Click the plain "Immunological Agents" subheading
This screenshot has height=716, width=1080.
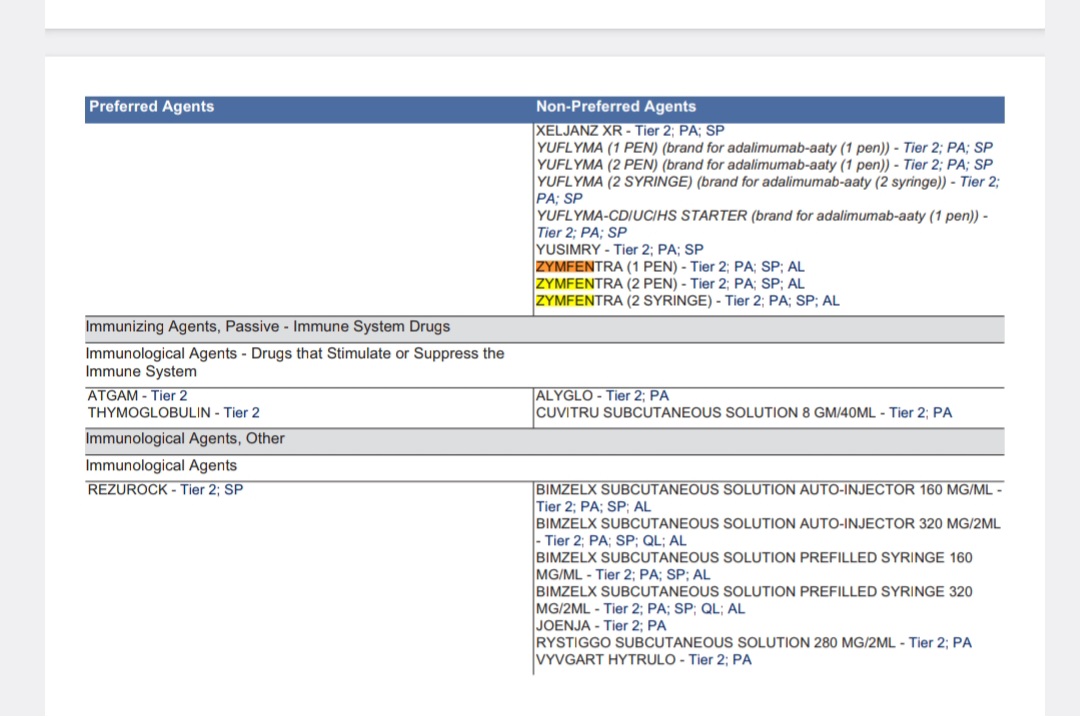161,466
